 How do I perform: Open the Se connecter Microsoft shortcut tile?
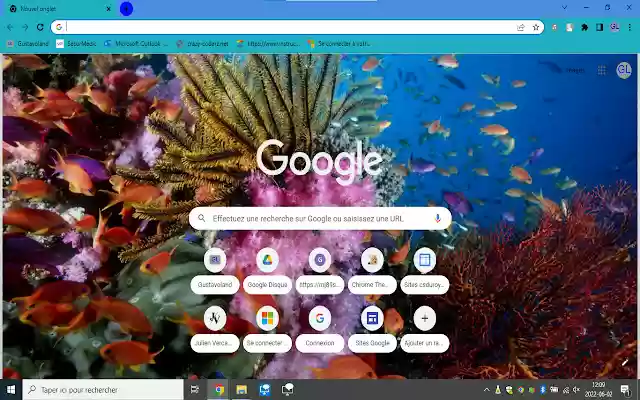(x=267, y=329)
